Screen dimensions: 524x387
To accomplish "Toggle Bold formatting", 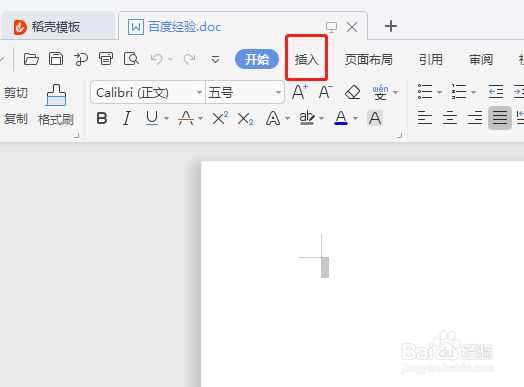I will click(x=102, y=118).
